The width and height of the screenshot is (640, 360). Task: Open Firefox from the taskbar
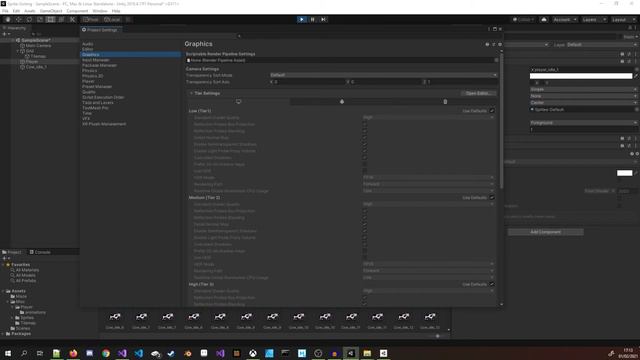pyautogui.click(x=73, y=353)
